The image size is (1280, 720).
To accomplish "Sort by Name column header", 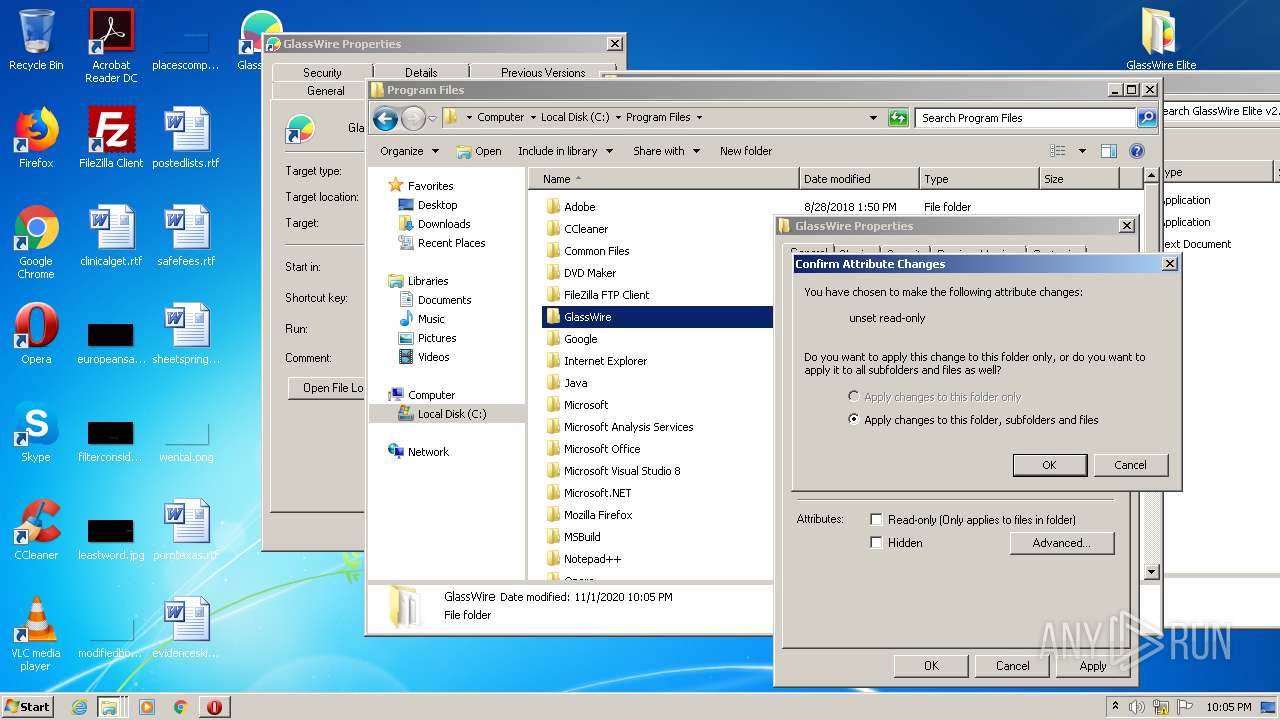I will tap(664, 179).
